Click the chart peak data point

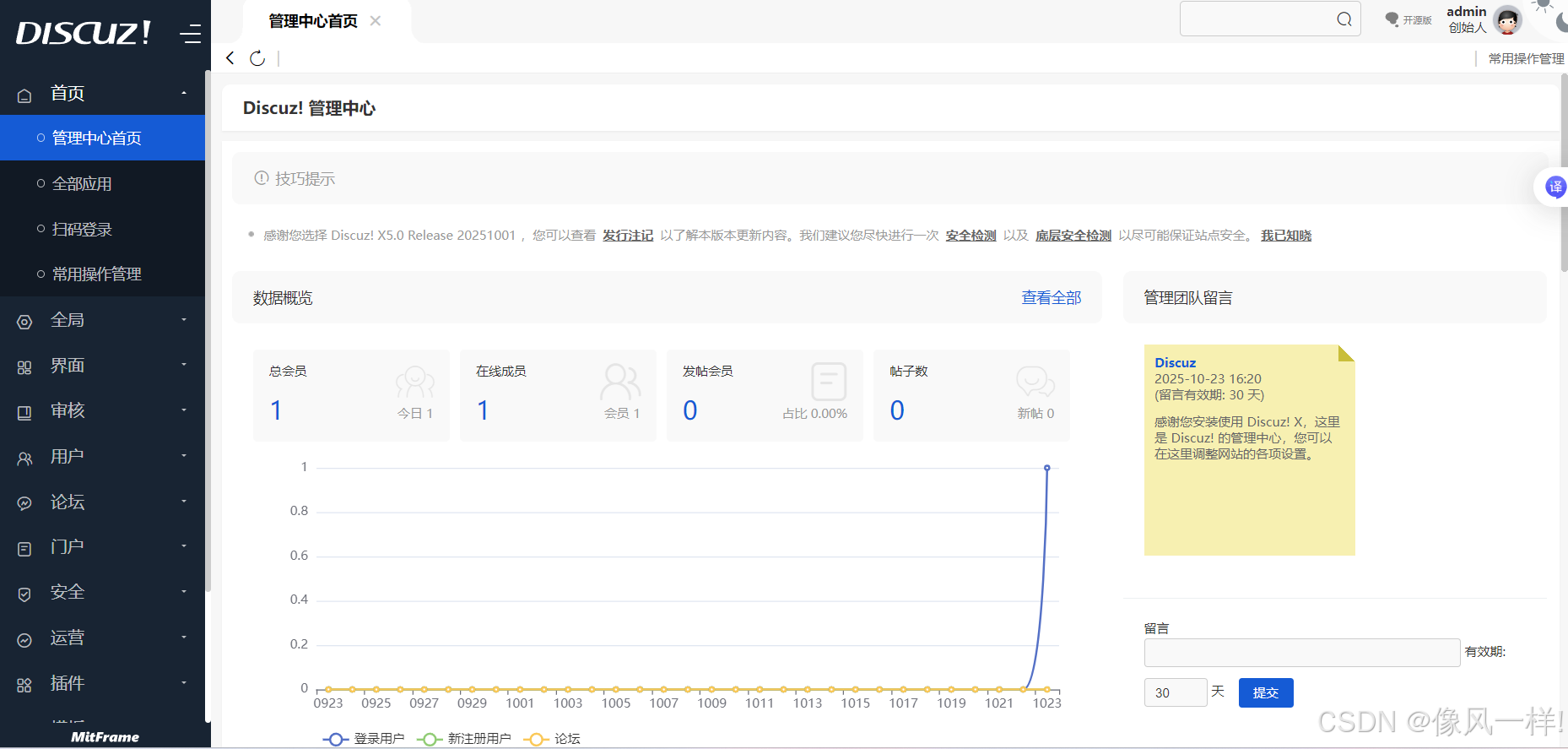(x=1047, y=468)
